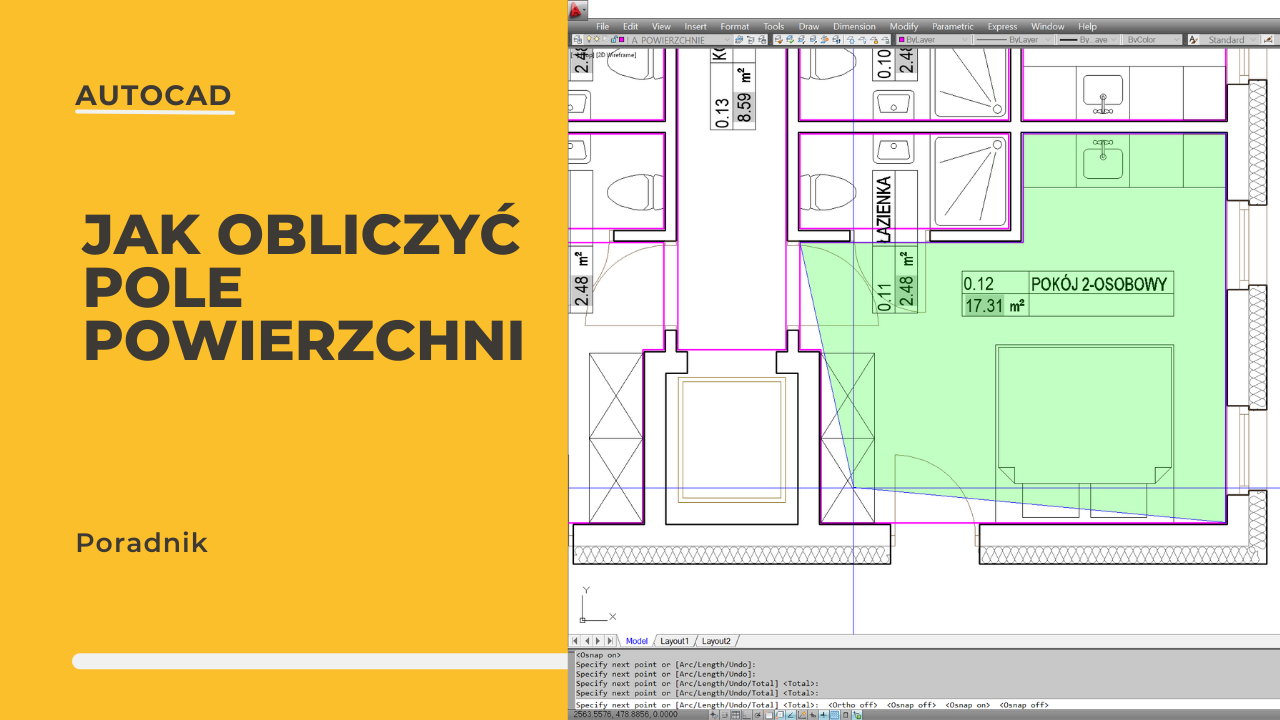Image resolution: width=1280 pixels, height=720 pixels.
Task: Toggle Show Lineweight in status bar
Action: (823, 715)
